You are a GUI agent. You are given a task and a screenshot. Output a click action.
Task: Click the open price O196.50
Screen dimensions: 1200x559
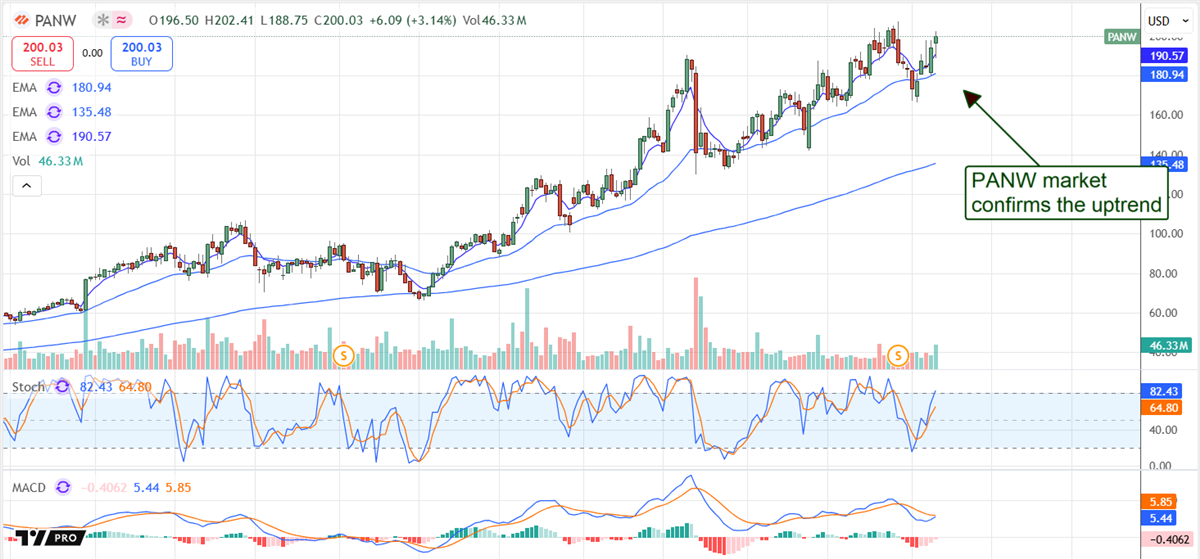click(172, 20)
